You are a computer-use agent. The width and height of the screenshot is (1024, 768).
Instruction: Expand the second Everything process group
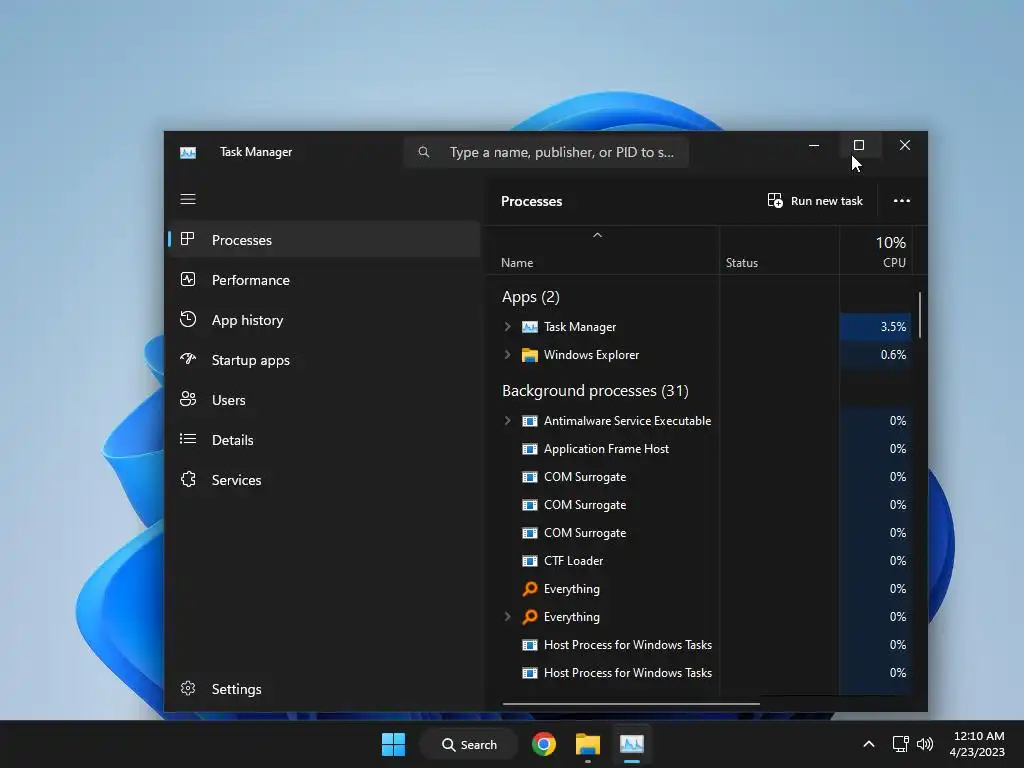[x=507, y=616]
